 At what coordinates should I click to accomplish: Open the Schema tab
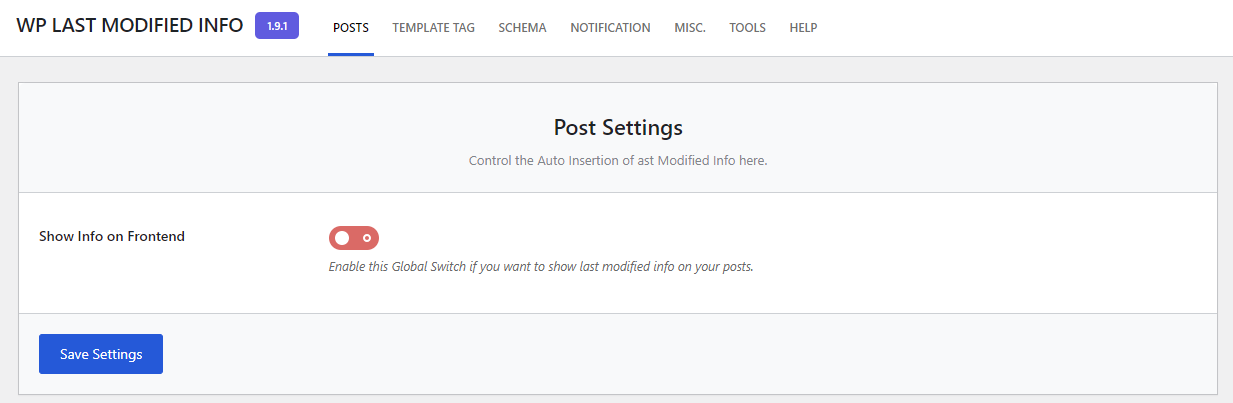(x=522, y=28)
